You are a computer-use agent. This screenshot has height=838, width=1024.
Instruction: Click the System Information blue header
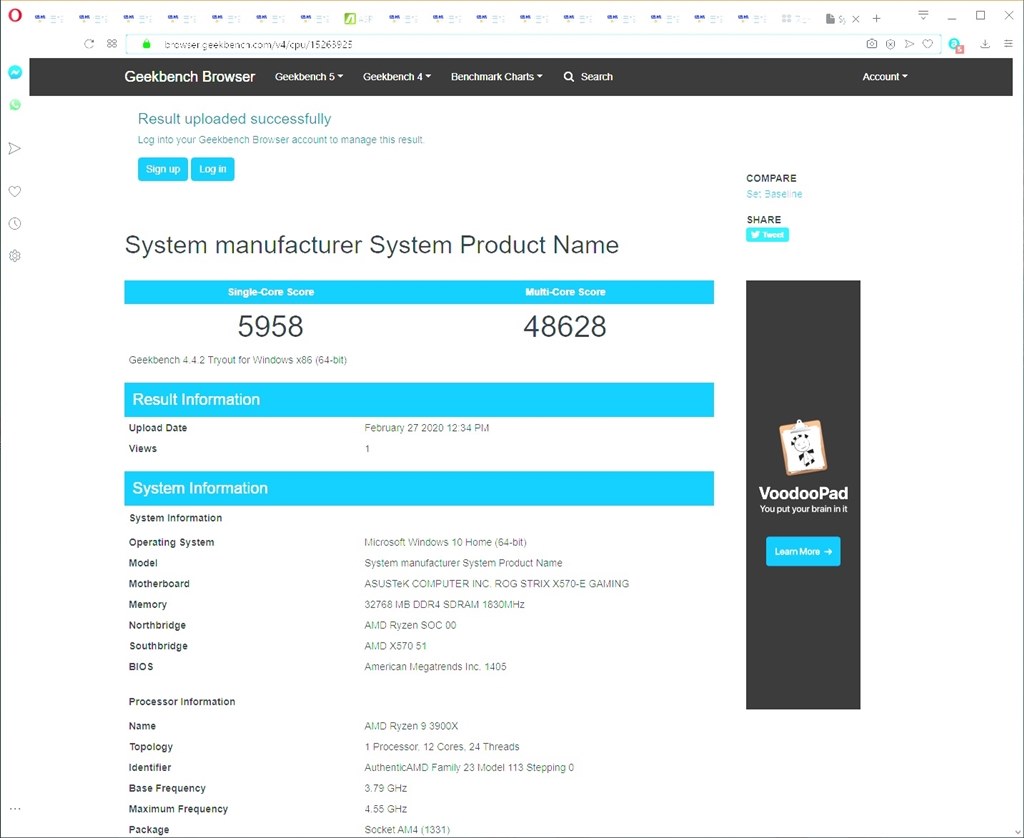click(419, 489)
